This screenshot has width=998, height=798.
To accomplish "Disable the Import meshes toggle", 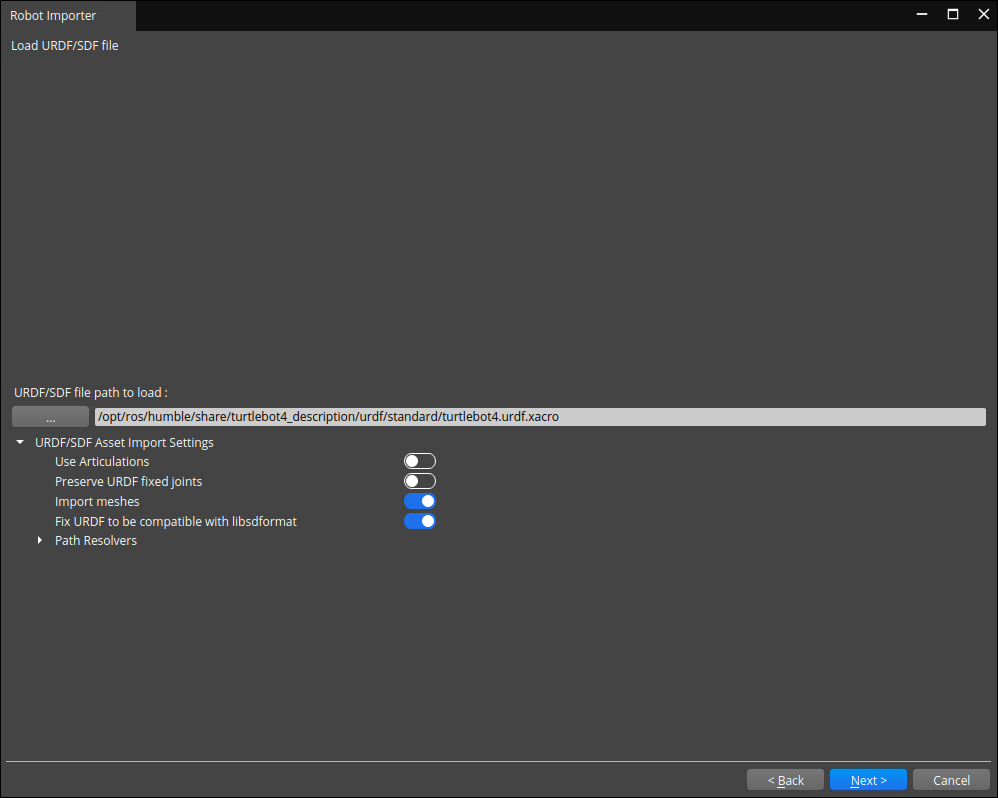I will click(419, 501).
